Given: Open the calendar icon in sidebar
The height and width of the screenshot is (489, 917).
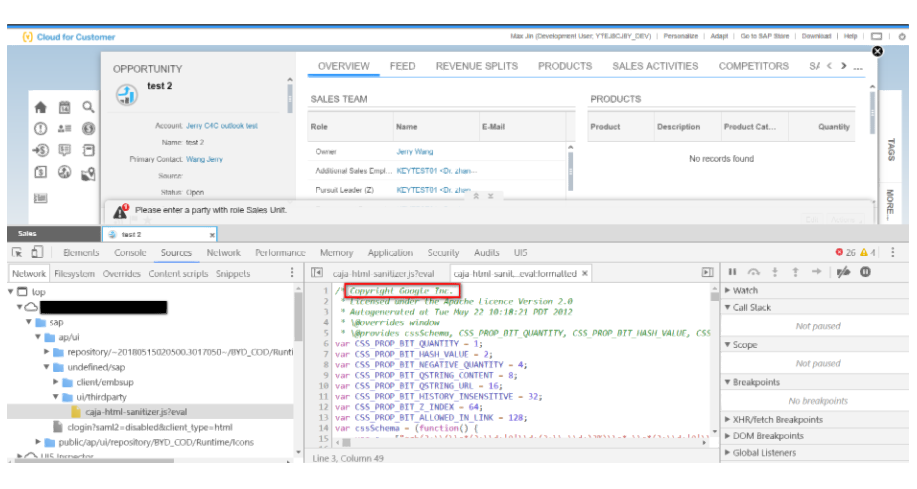Looking at the screenshot, I should tap(64, 107).
